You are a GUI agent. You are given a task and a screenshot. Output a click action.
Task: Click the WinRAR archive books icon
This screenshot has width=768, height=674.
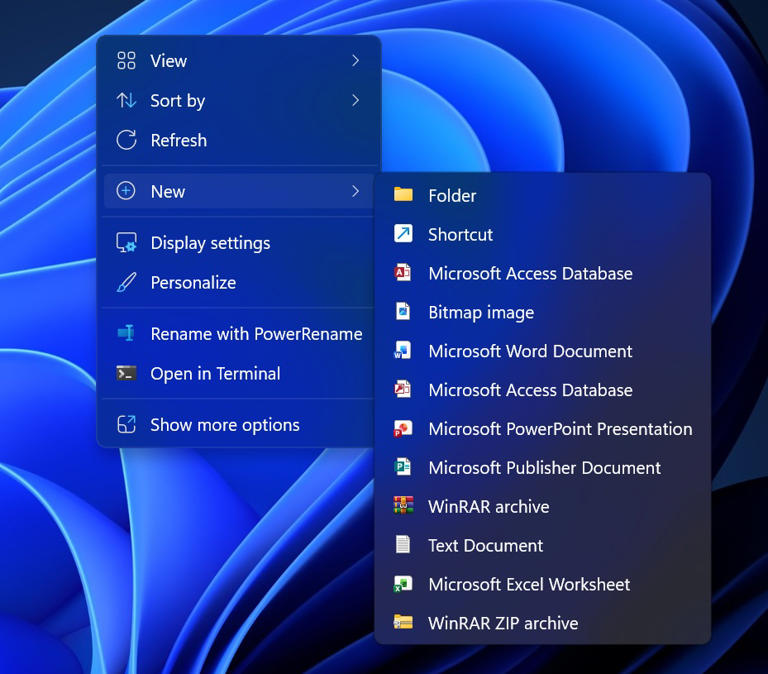(x=403, y=506)
